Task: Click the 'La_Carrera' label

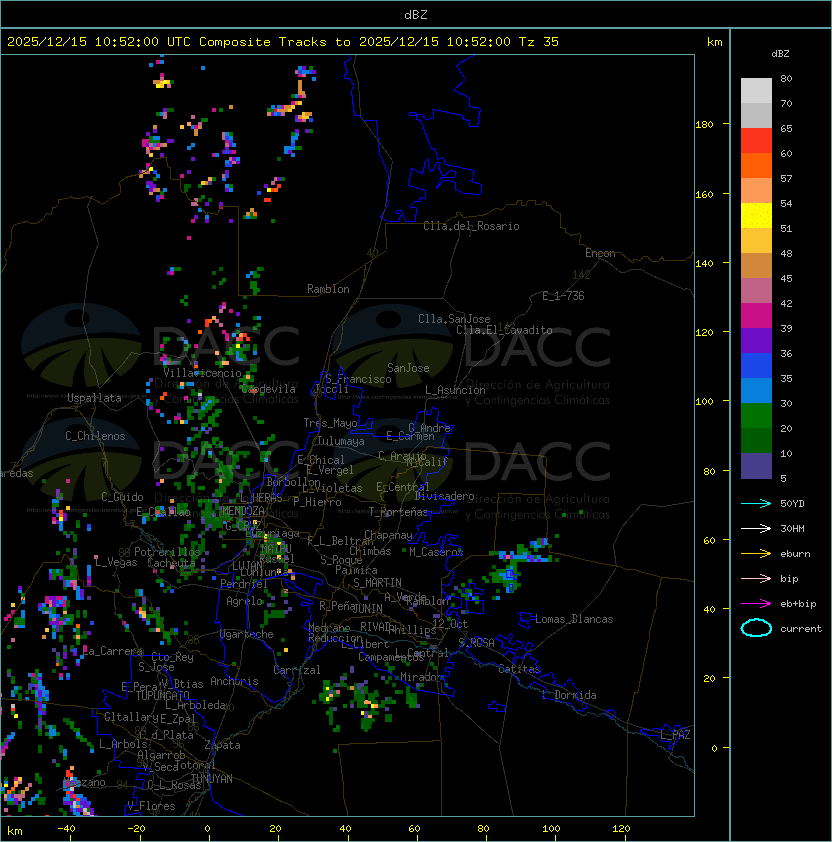Action: [x=113, y=651]
